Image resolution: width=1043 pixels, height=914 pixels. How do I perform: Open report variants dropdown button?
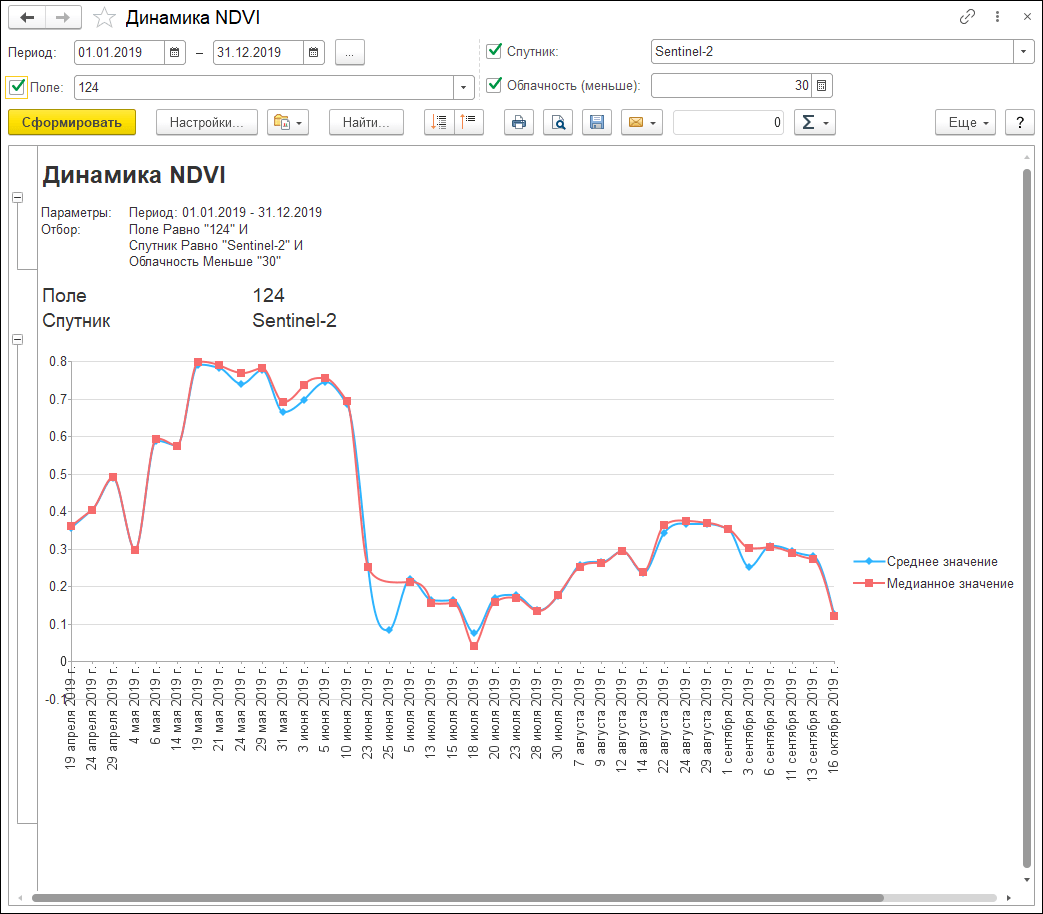tap(288, 122)
